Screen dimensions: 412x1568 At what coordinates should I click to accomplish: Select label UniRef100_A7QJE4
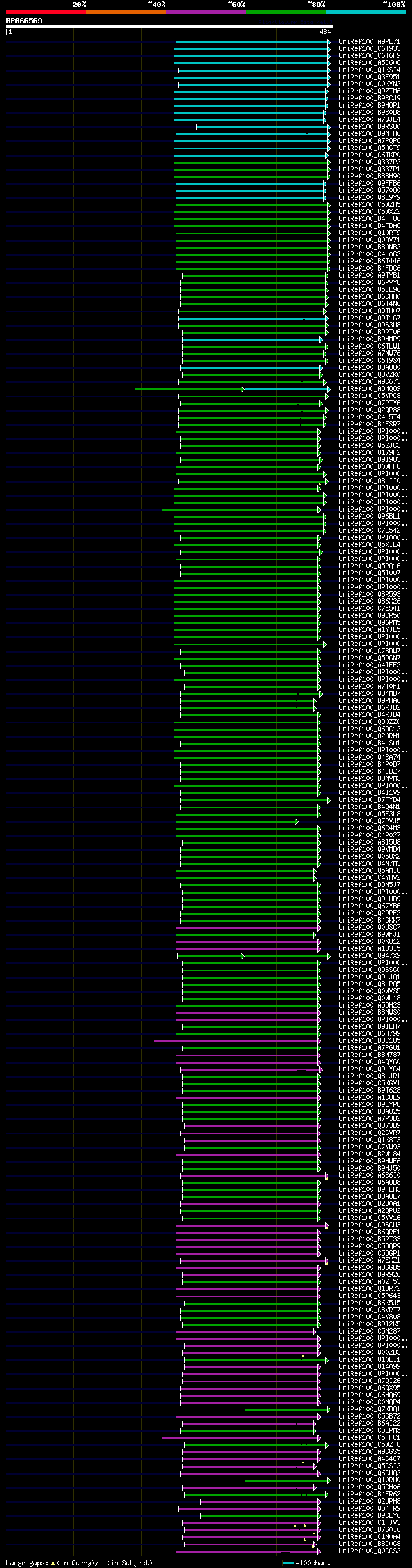[370, 119]
